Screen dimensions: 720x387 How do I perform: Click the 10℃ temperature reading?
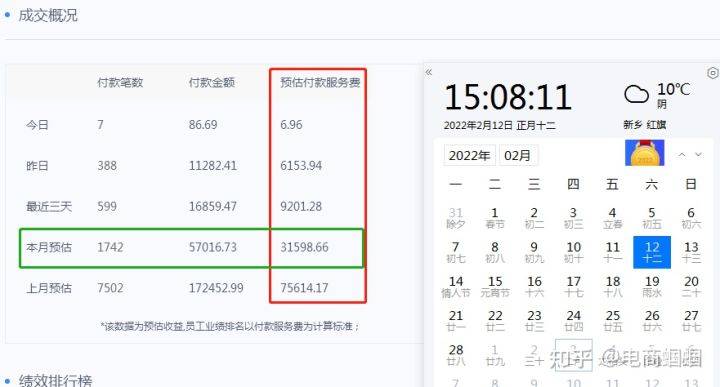point(674,89)
